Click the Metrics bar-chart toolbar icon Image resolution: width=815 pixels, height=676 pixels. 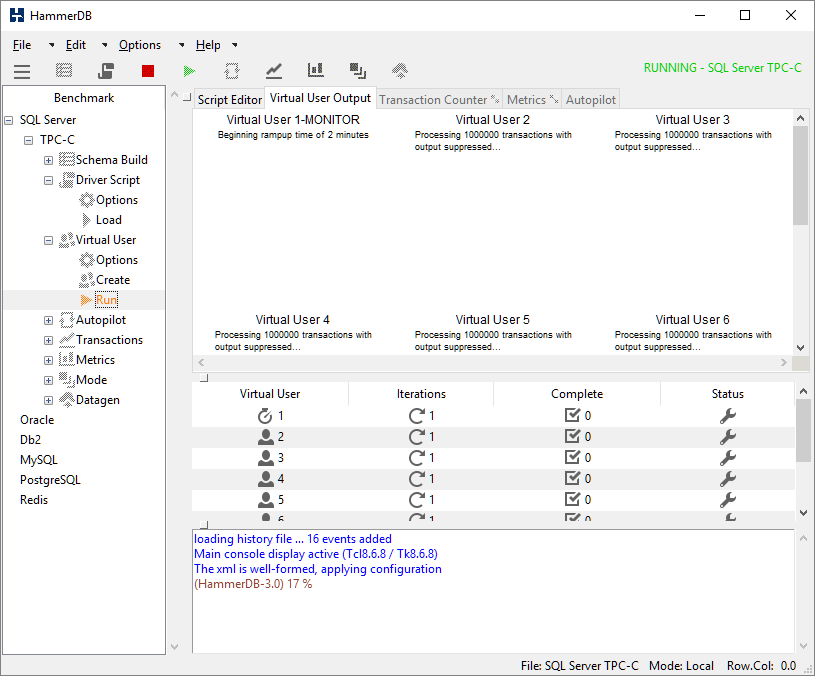tap(316, 71)
